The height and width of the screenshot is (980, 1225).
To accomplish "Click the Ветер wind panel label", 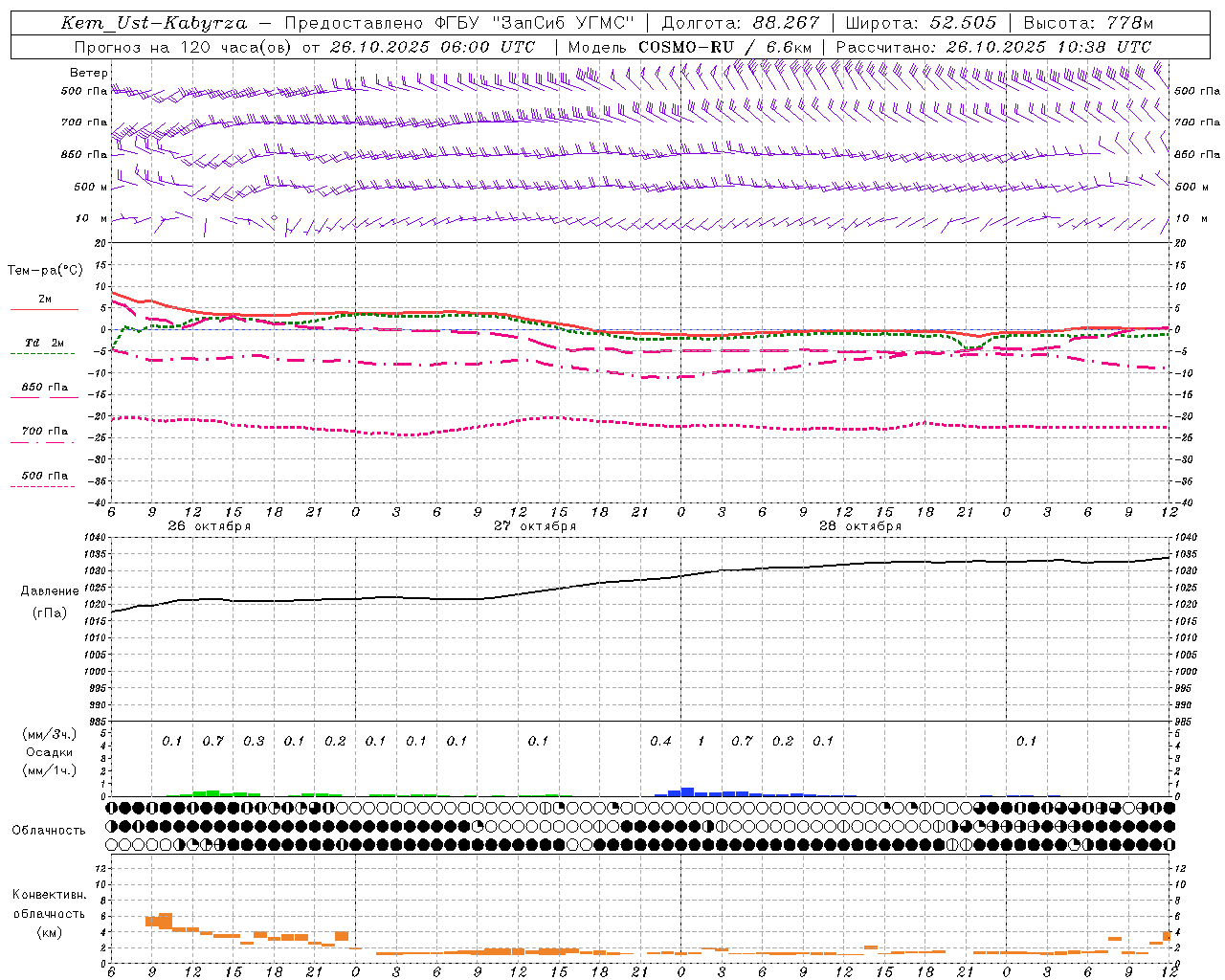I will [88, 73].
